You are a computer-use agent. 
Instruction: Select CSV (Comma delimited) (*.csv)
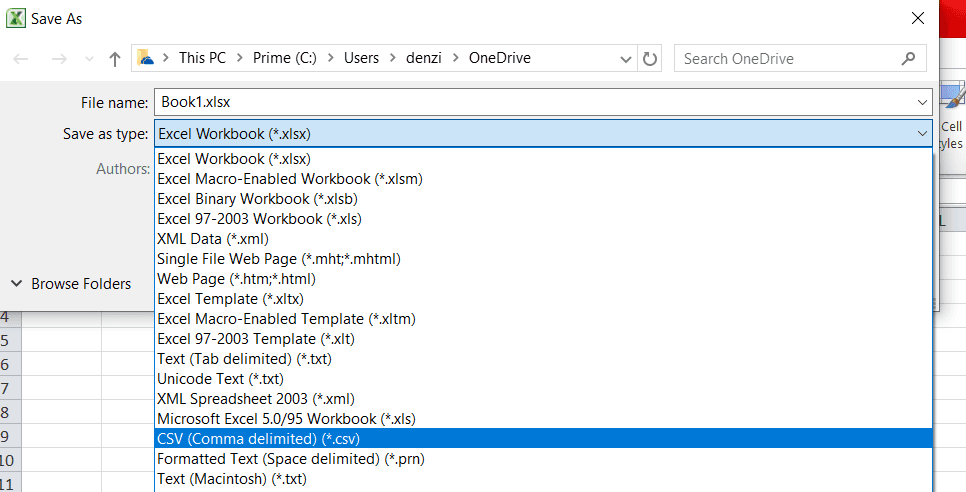point(544,438)
